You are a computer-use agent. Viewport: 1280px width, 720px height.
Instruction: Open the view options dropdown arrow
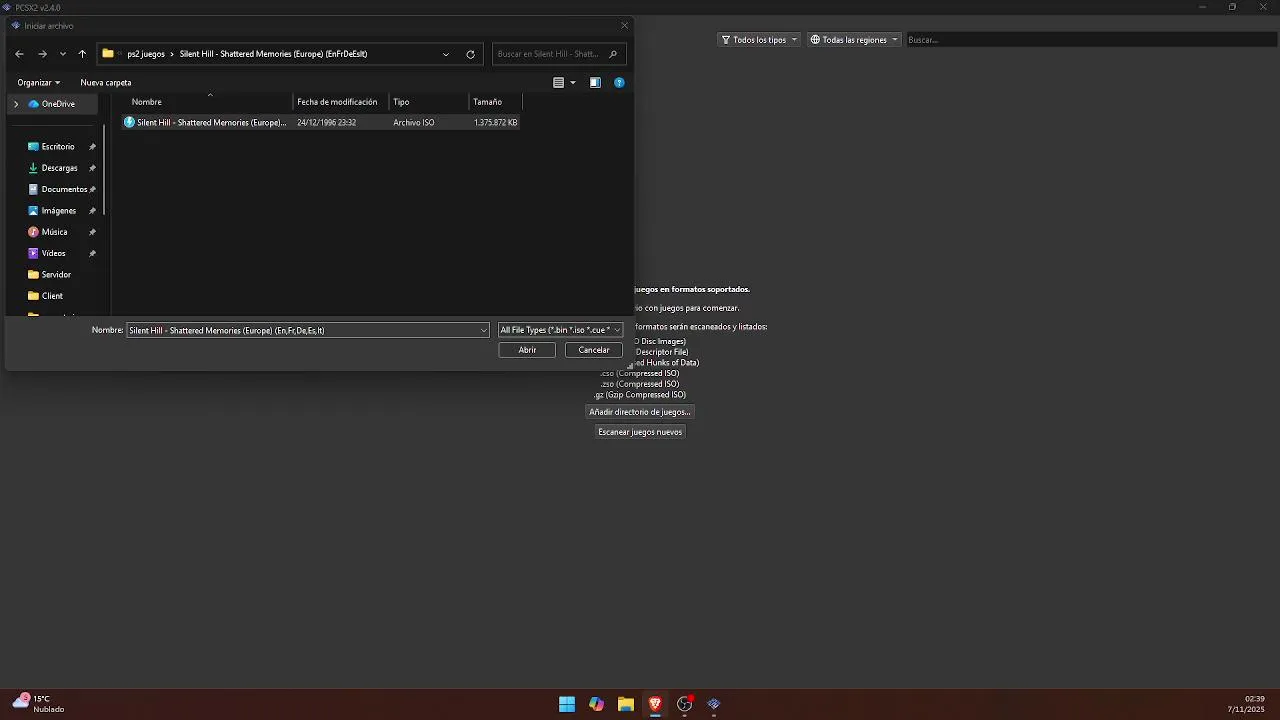573,83
